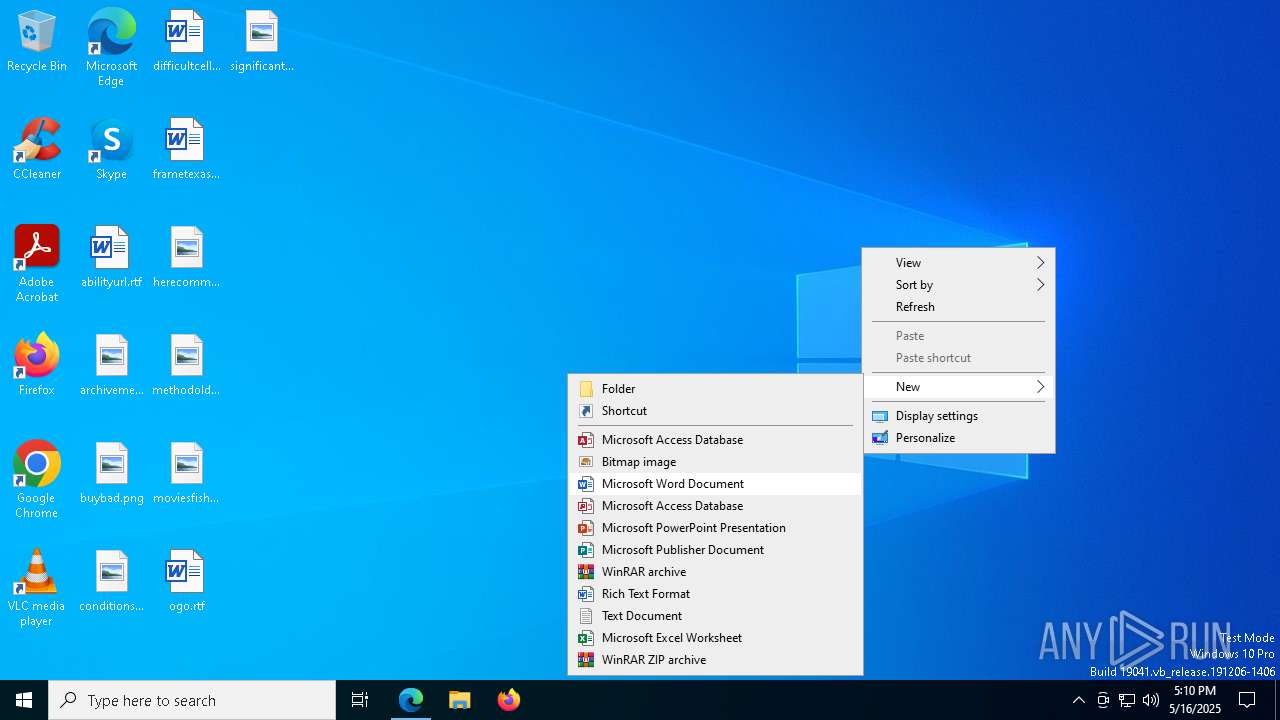Select the moviesfish image file icon
Screen dimensions: 1280x720
[x=186, y=474]
